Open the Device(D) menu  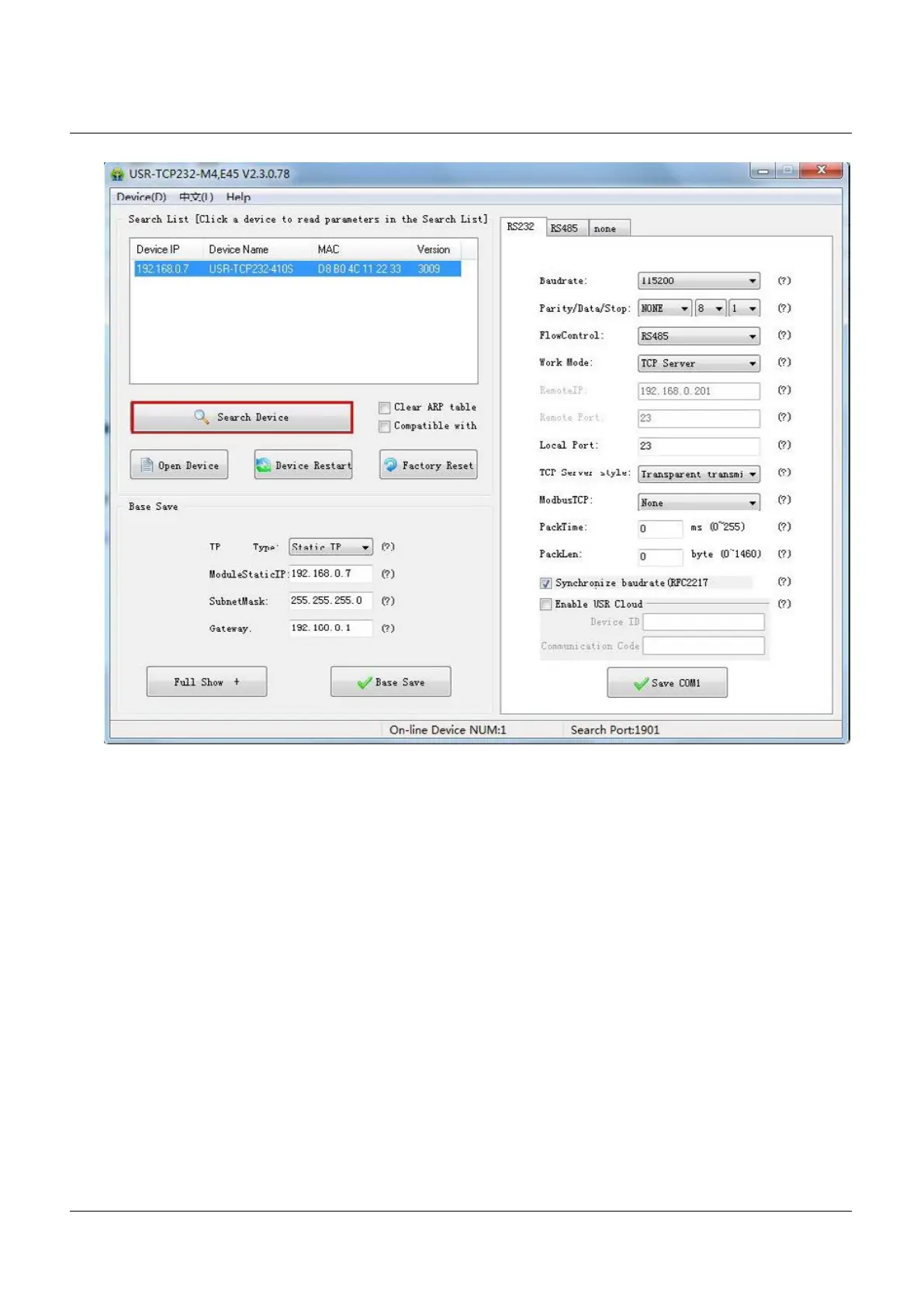coord(141,197)
